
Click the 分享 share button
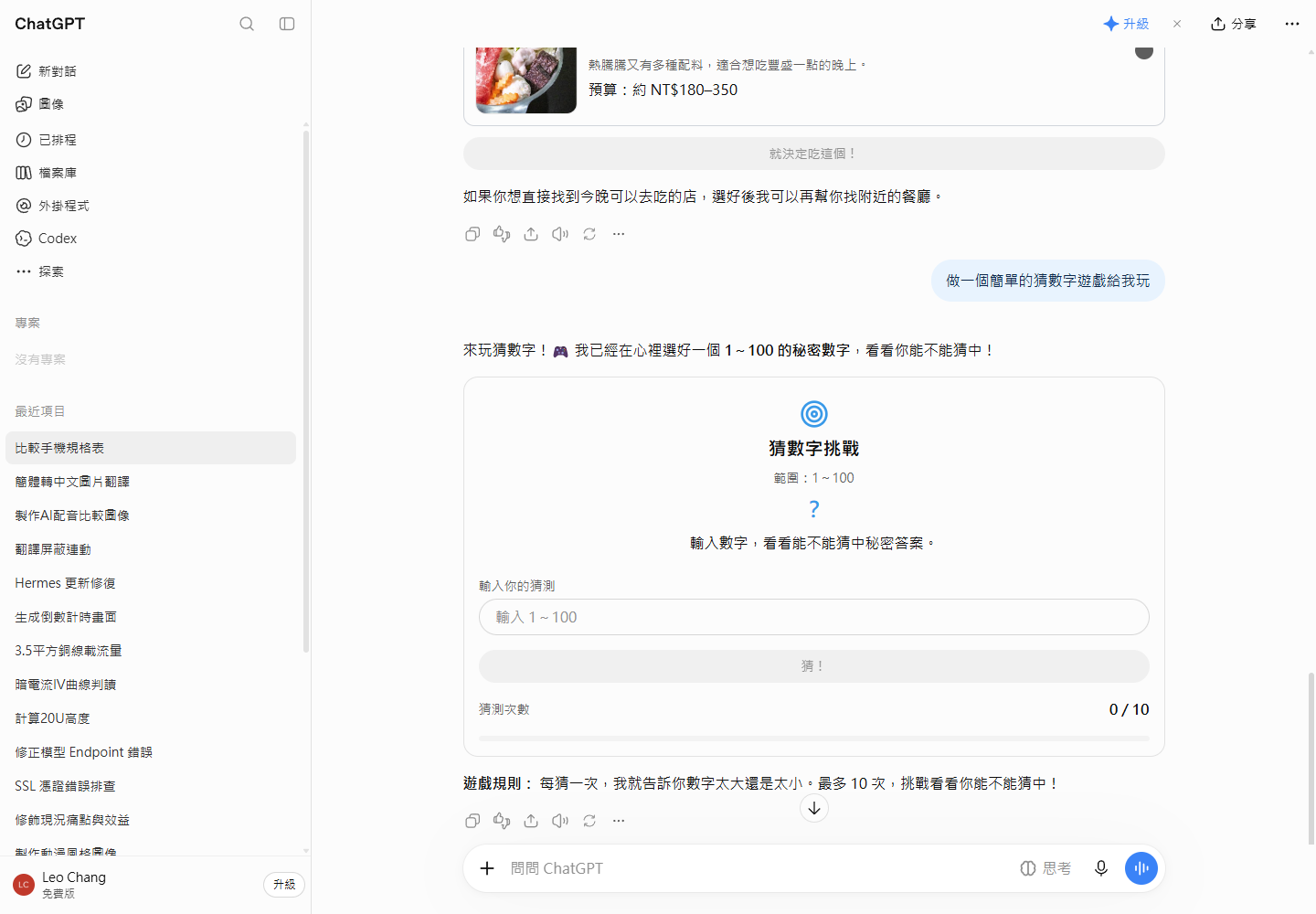point(1233,24)
